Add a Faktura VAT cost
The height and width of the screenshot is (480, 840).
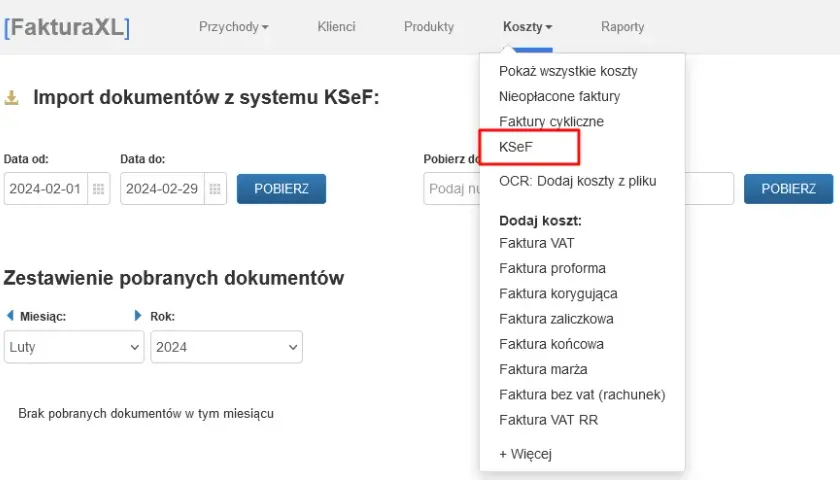[x=536, y=243]
